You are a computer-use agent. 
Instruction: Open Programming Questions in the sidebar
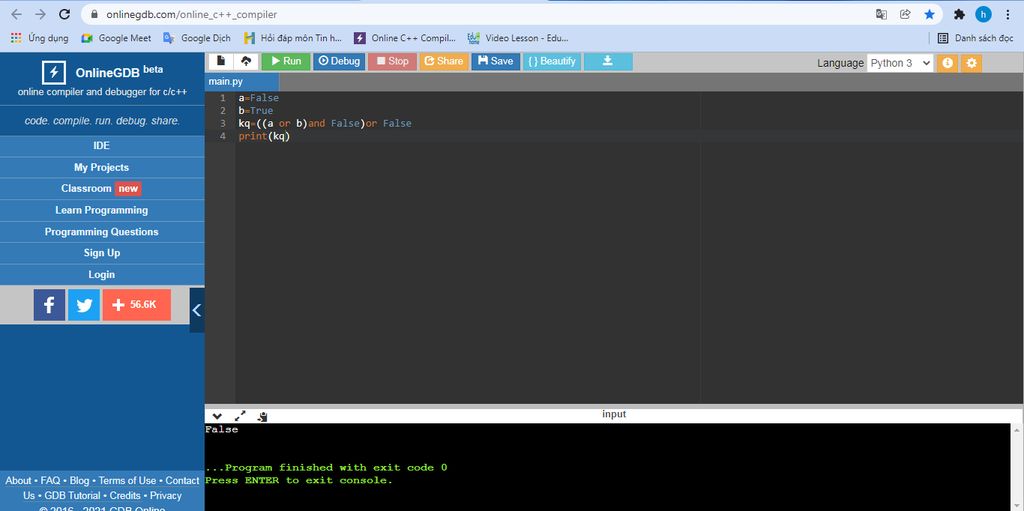pos(102,232)
